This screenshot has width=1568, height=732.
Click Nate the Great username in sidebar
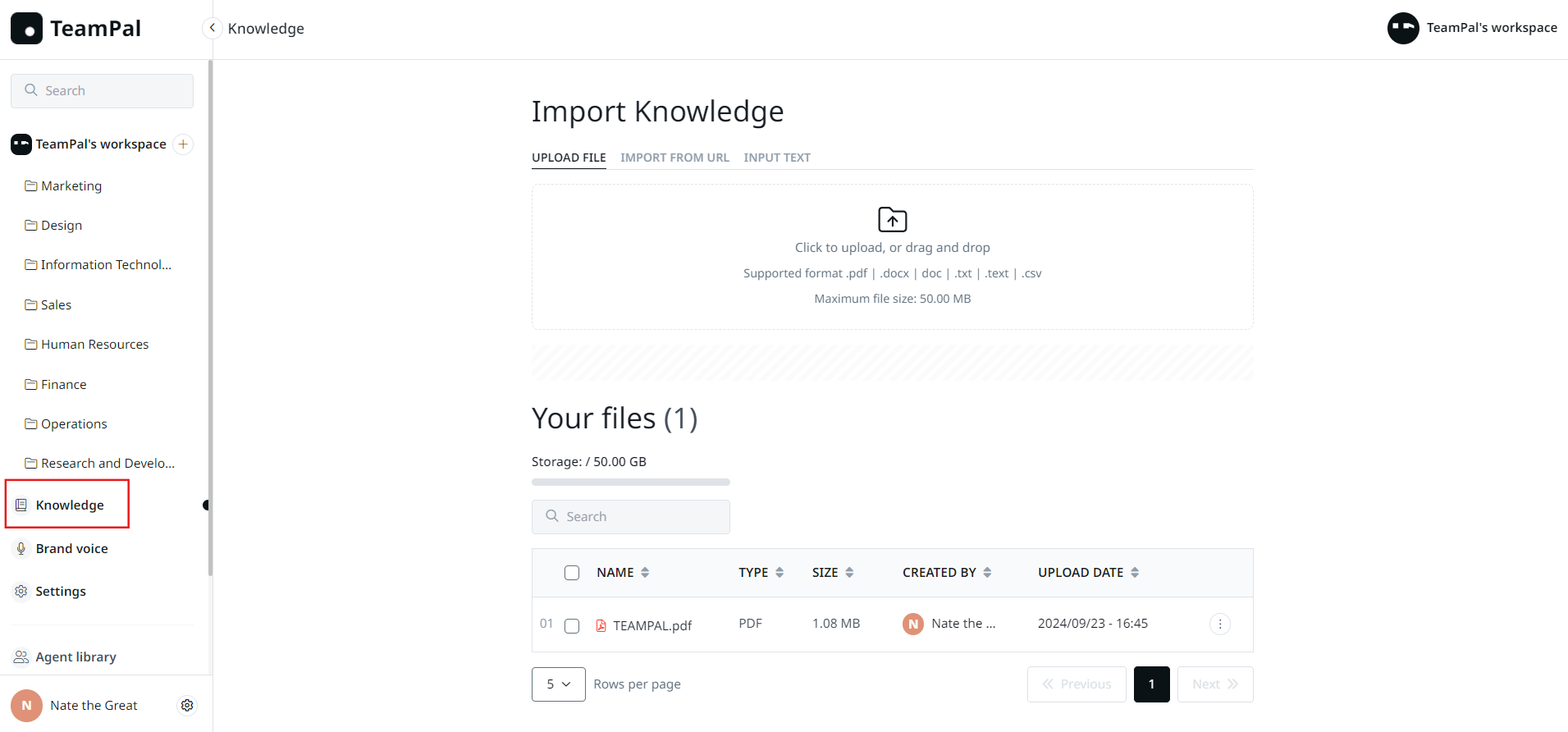pyautogui.click(x=94, y=706)
